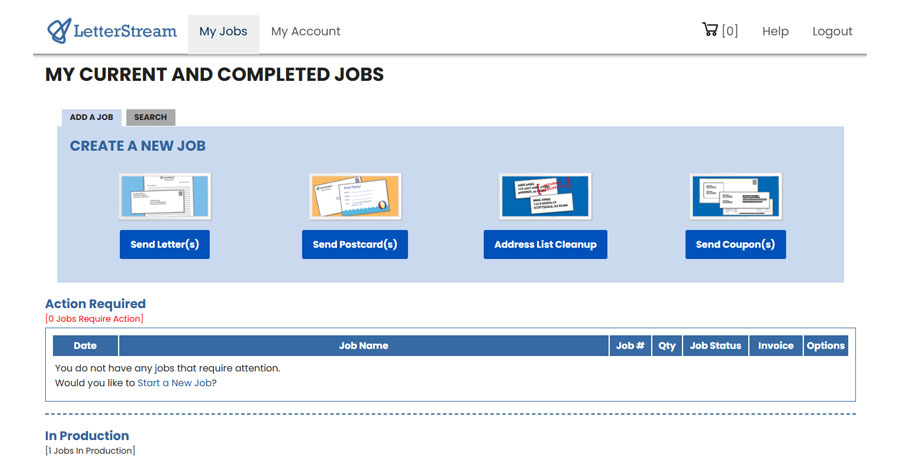Click the postcard thumbnail image

point(355,196)
